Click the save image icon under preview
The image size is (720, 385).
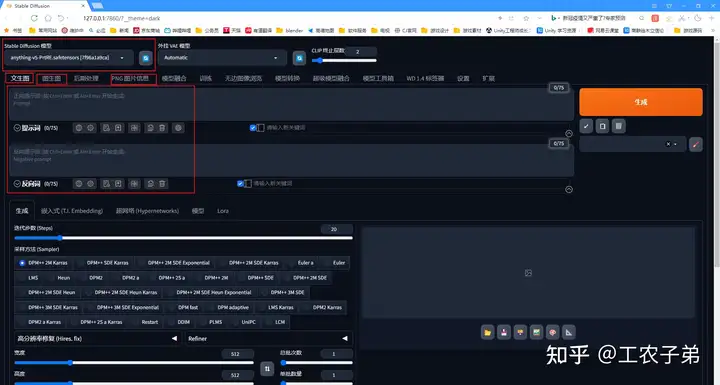(x=504, y=332)
